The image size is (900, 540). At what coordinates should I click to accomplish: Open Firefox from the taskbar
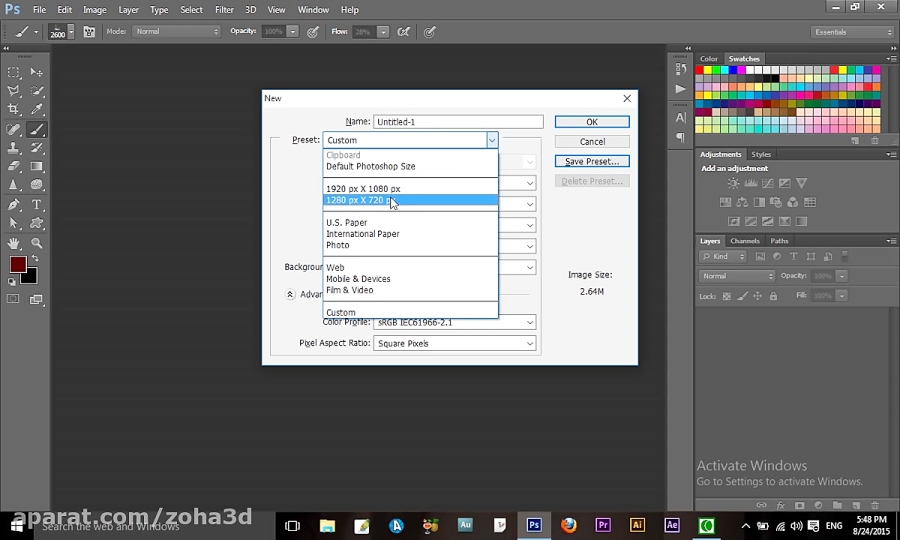568,525
